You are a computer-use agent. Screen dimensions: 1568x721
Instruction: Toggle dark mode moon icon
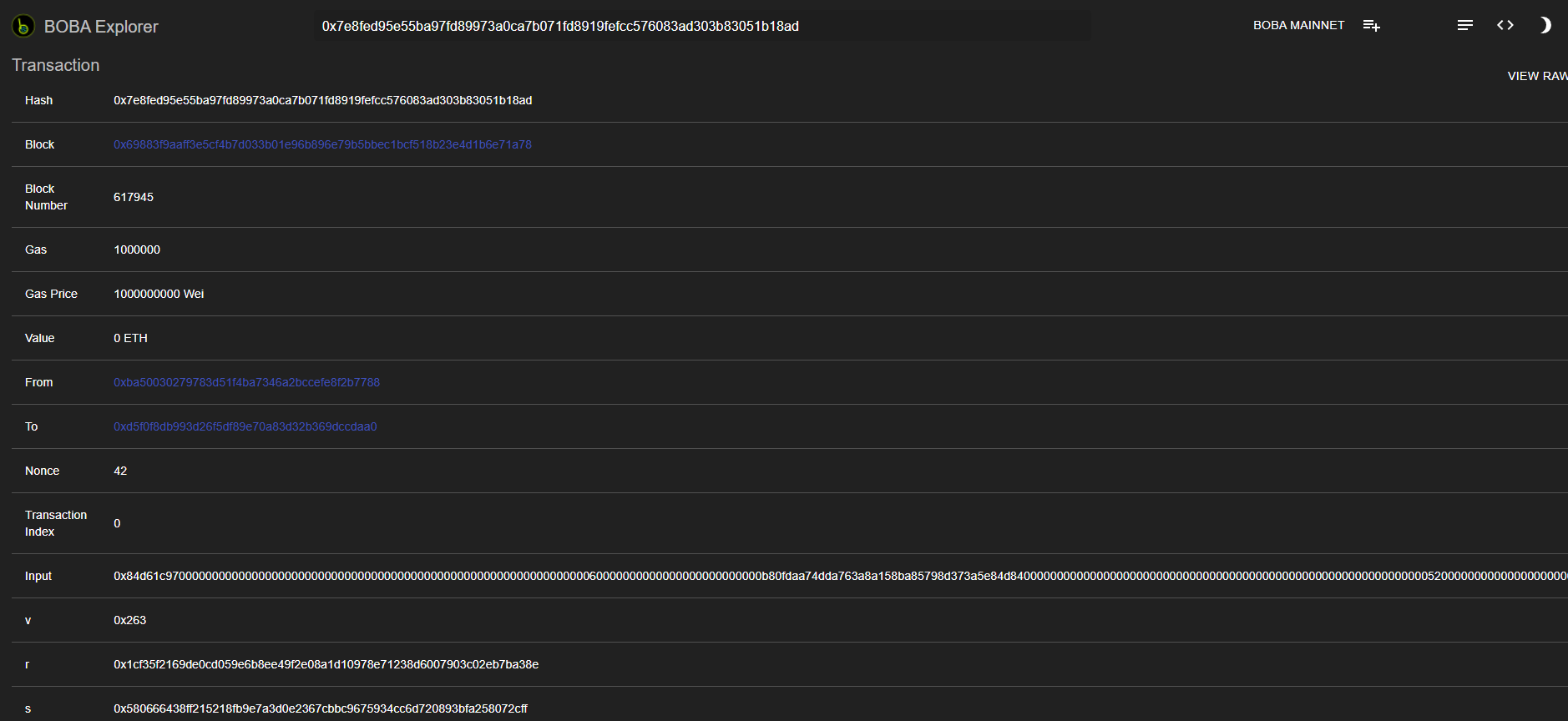point(1545,25)
